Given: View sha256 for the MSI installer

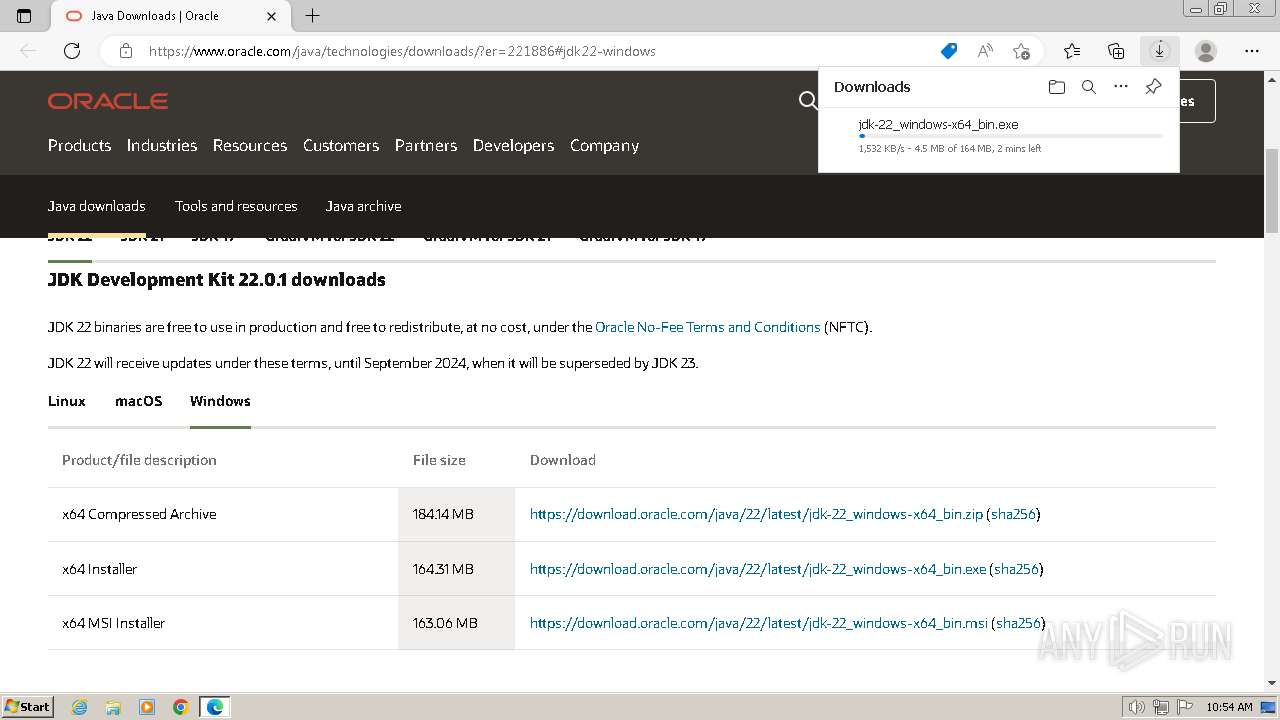Looking at the screenshot, I should point(1018,623).
